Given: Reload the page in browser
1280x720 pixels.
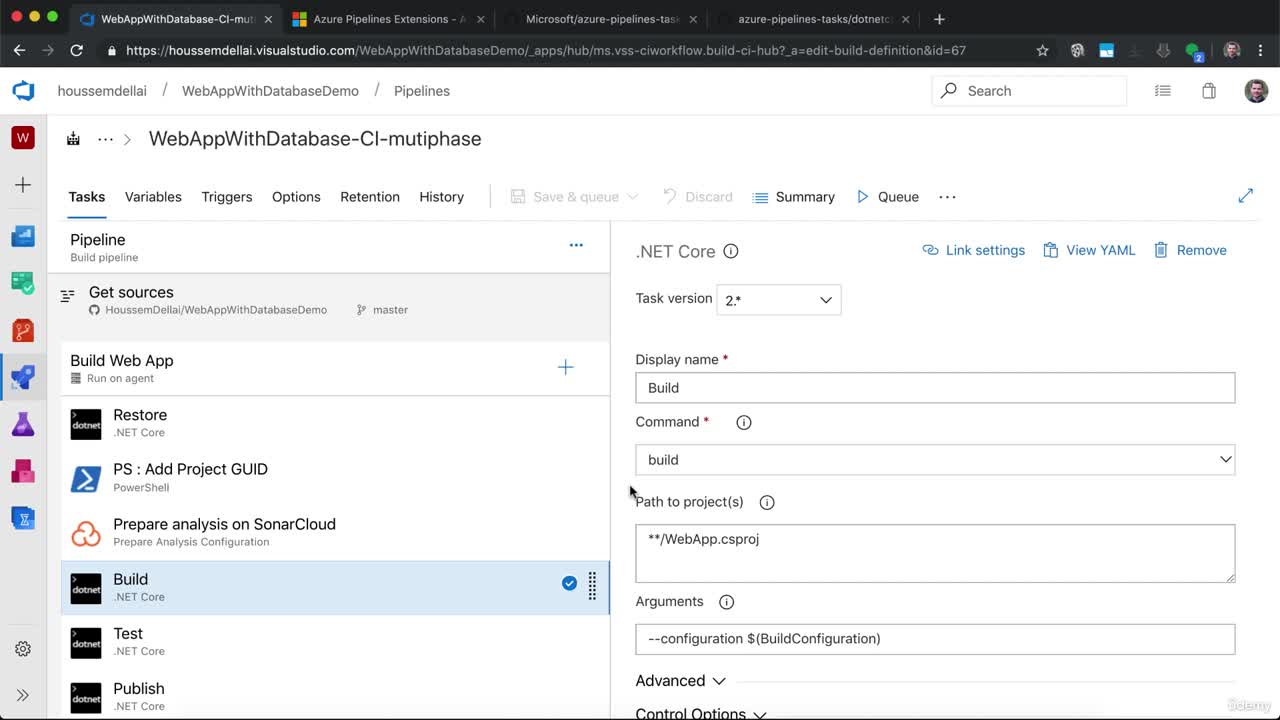Looking at the screenshot, I should pos(77,50).
